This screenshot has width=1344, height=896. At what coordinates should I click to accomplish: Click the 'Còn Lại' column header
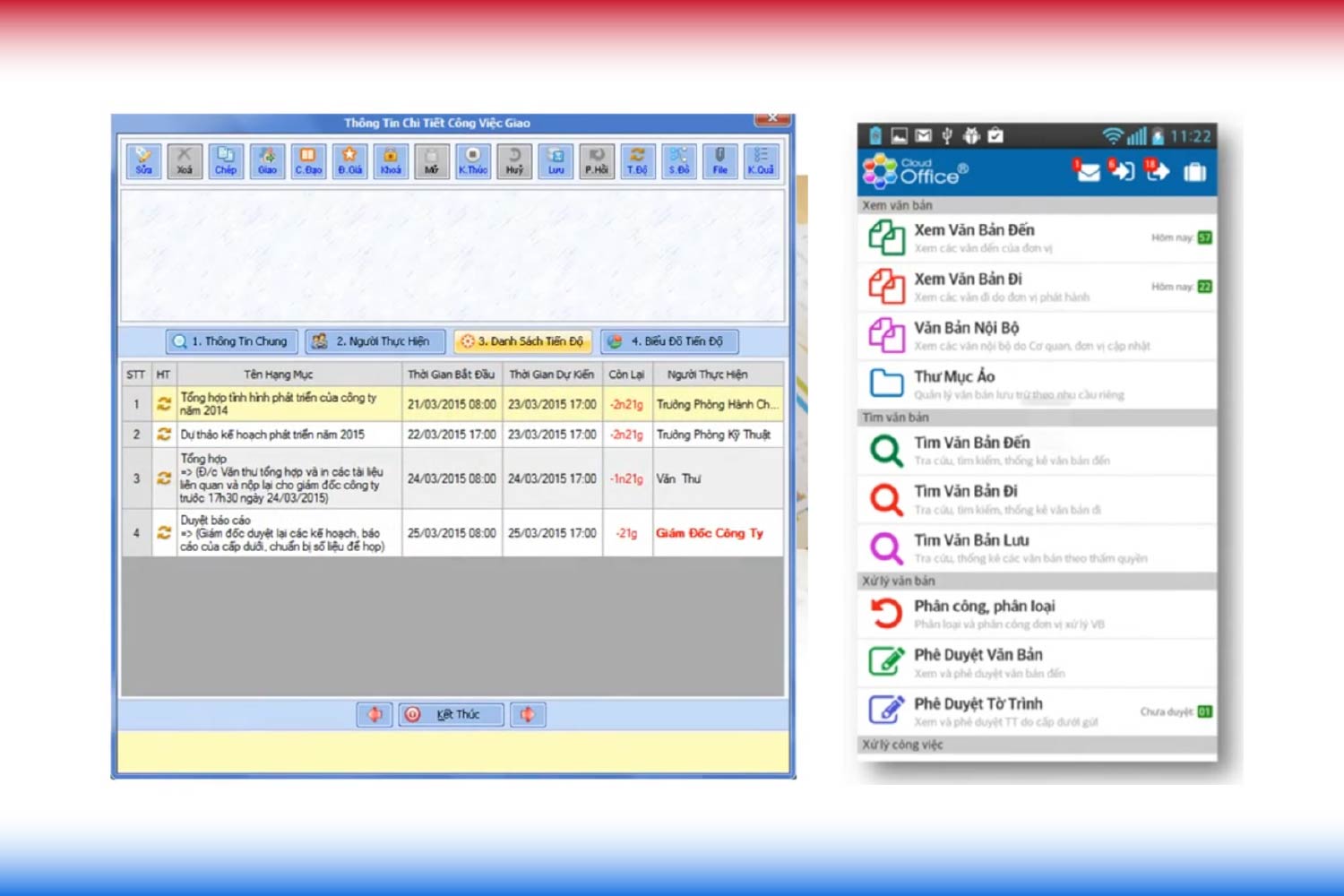tap(627, 375)
